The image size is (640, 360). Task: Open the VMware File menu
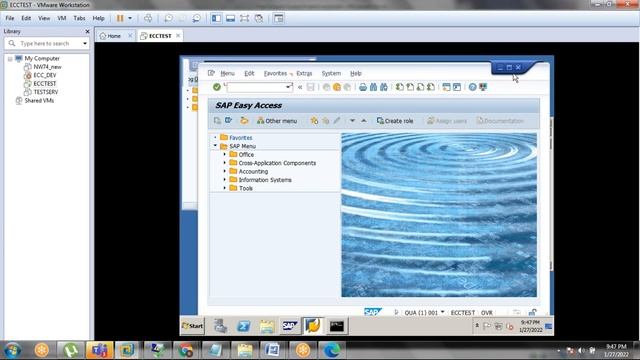pyautogui.click(x=10, y=18)
